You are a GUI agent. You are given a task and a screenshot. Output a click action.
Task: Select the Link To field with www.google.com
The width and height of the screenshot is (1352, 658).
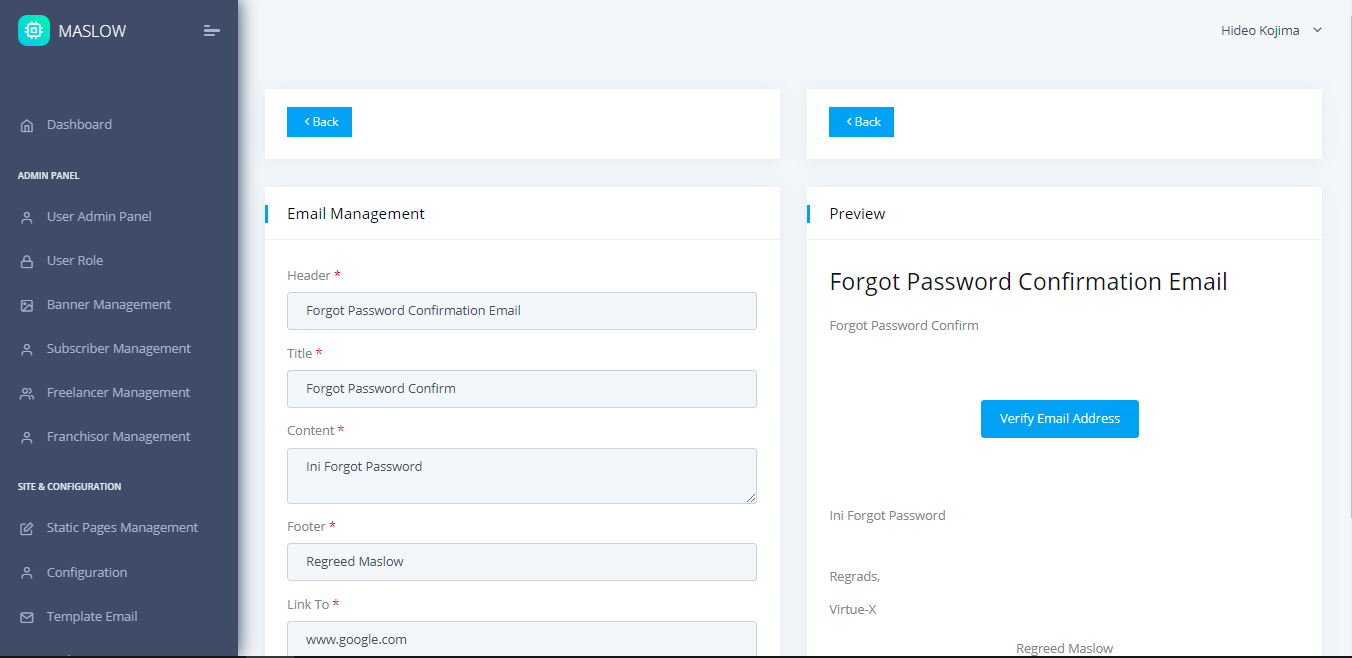[521, 639]
